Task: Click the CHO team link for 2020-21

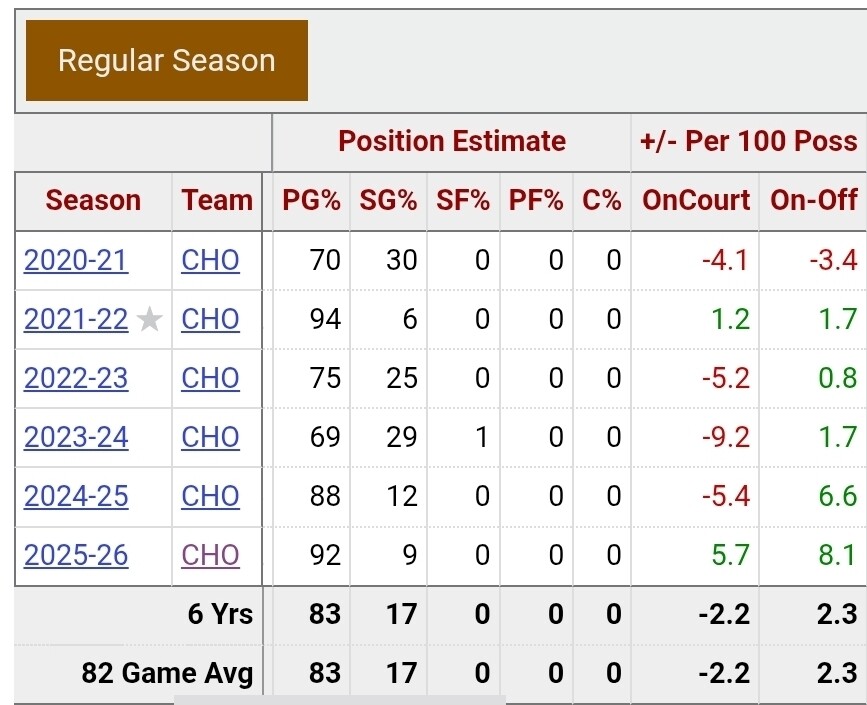Action: coord(210,261)
